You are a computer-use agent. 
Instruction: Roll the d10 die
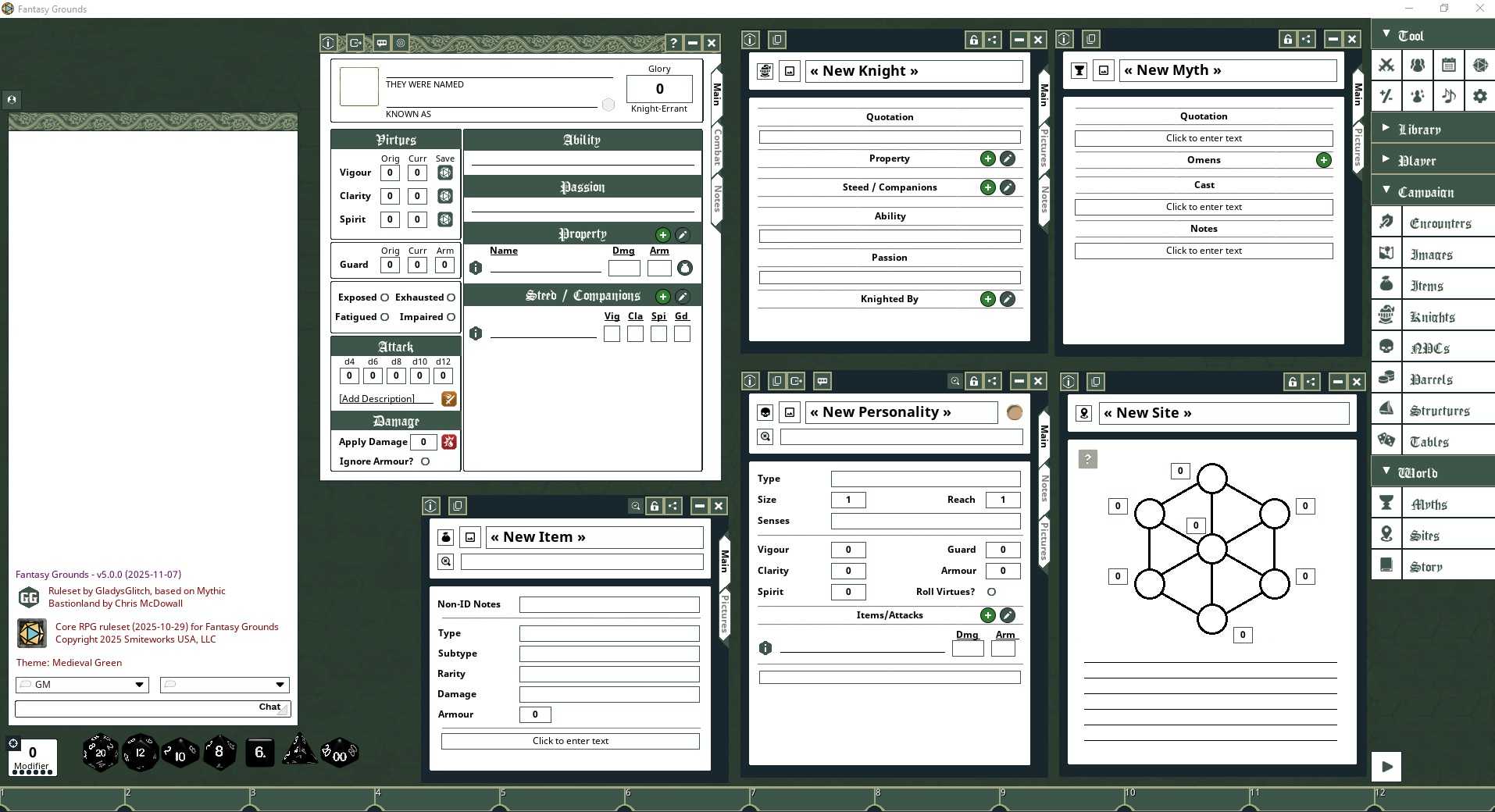[x=180, y=753]
